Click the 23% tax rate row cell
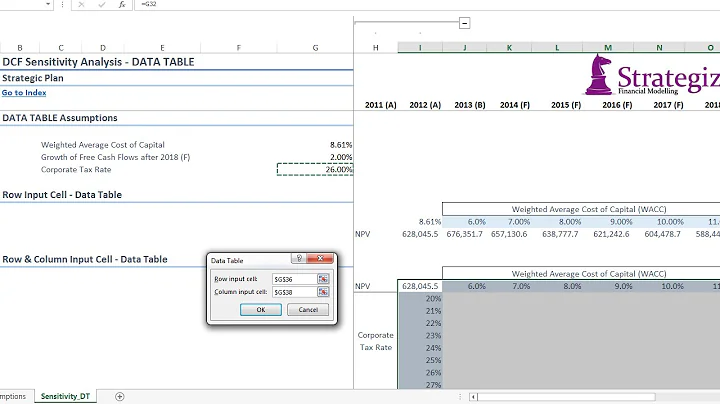720x404 pixels. (420, 336)
